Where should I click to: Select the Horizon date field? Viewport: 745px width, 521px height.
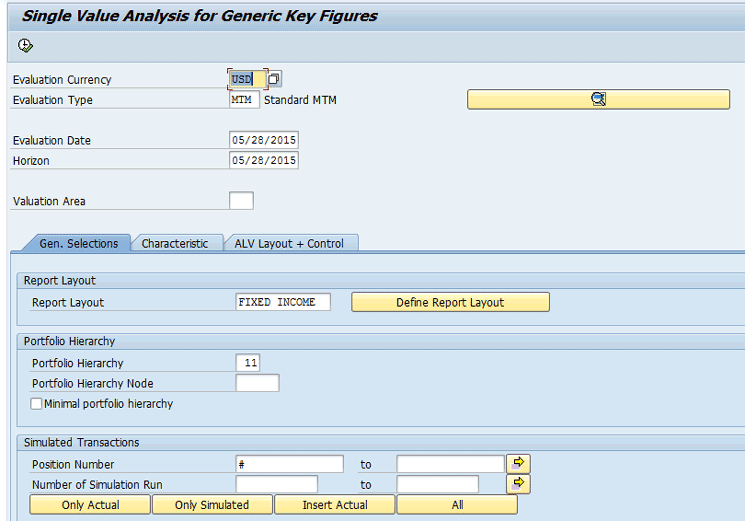pyautogui.click(x=264, y=160)
